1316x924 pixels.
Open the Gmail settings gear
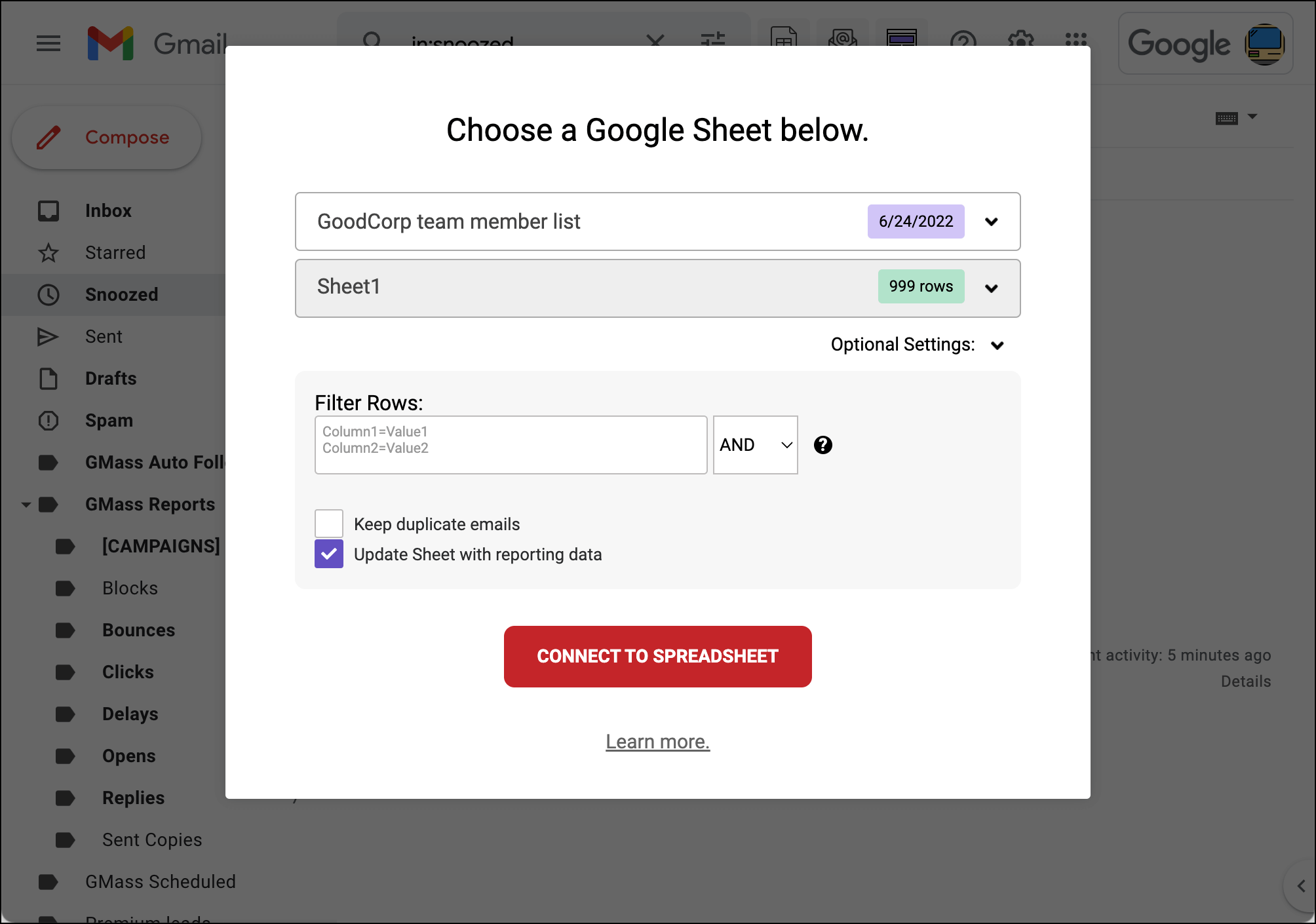click(1020, 39)
